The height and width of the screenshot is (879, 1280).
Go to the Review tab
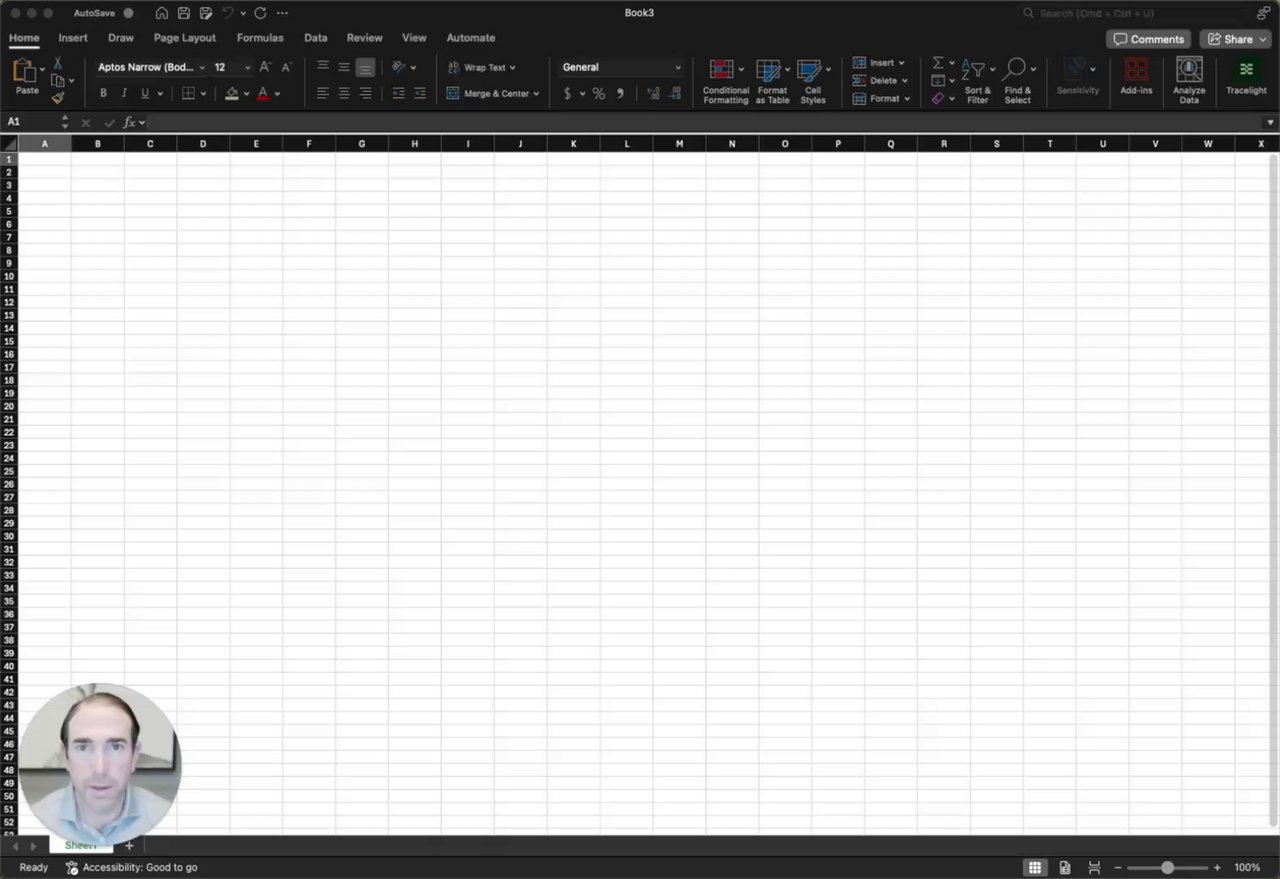364,38
